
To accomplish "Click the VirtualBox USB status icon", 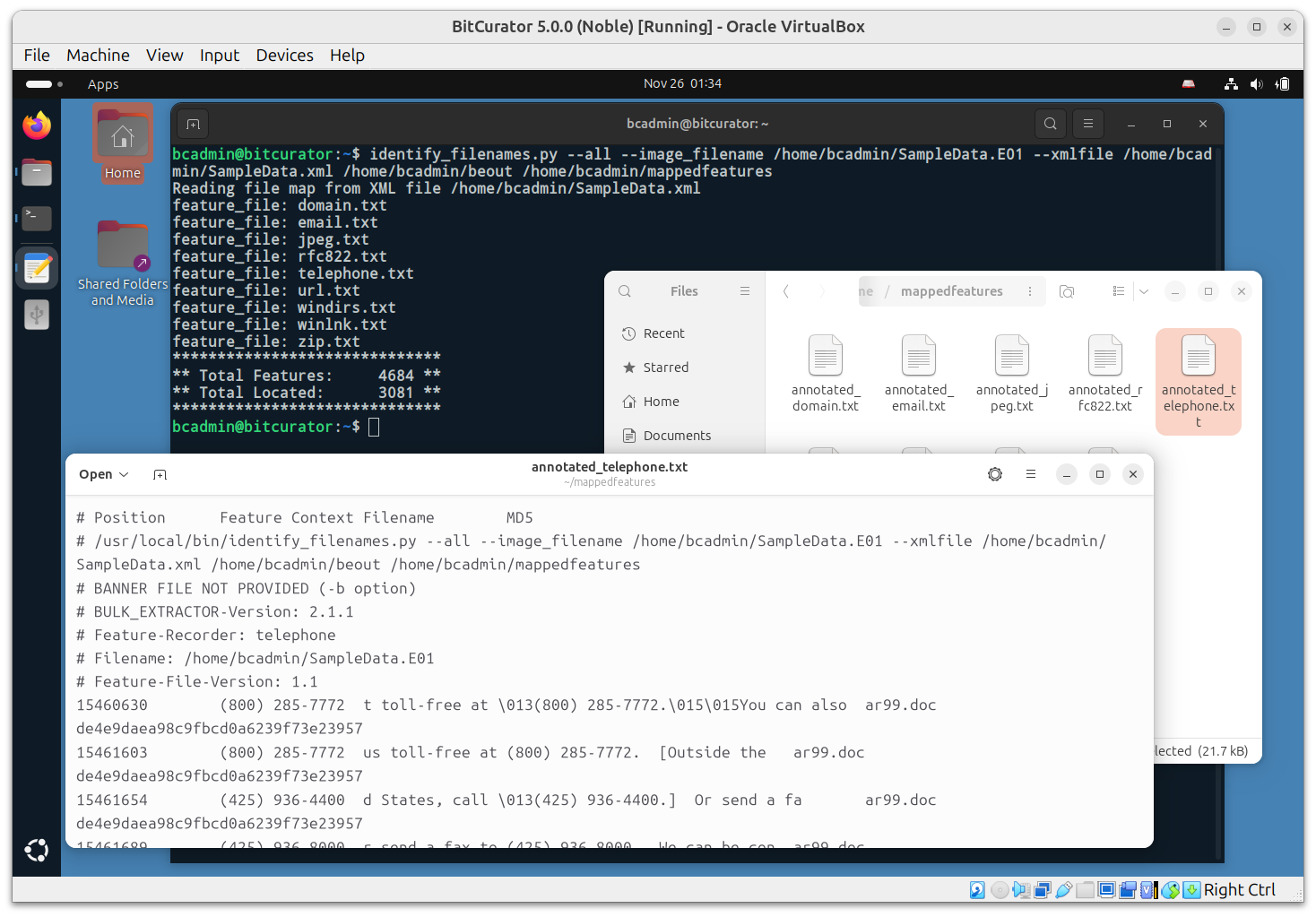I will click(1063, 890).
